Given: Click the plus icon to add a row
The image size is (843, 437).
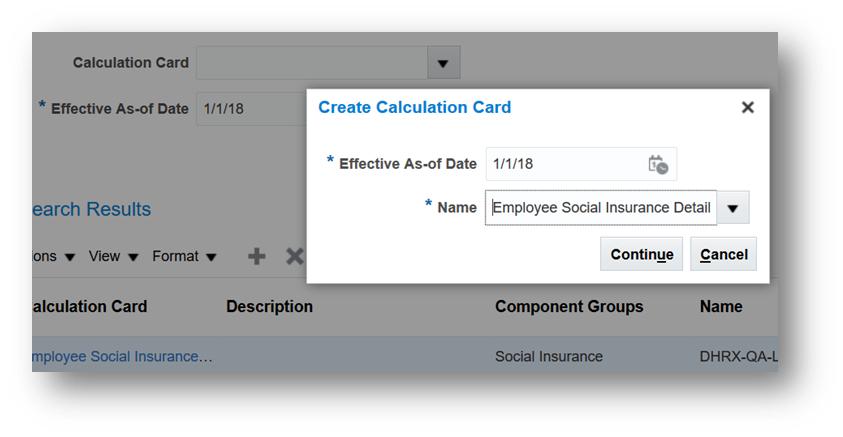Looking at the screenshot, I should [257, 257].
